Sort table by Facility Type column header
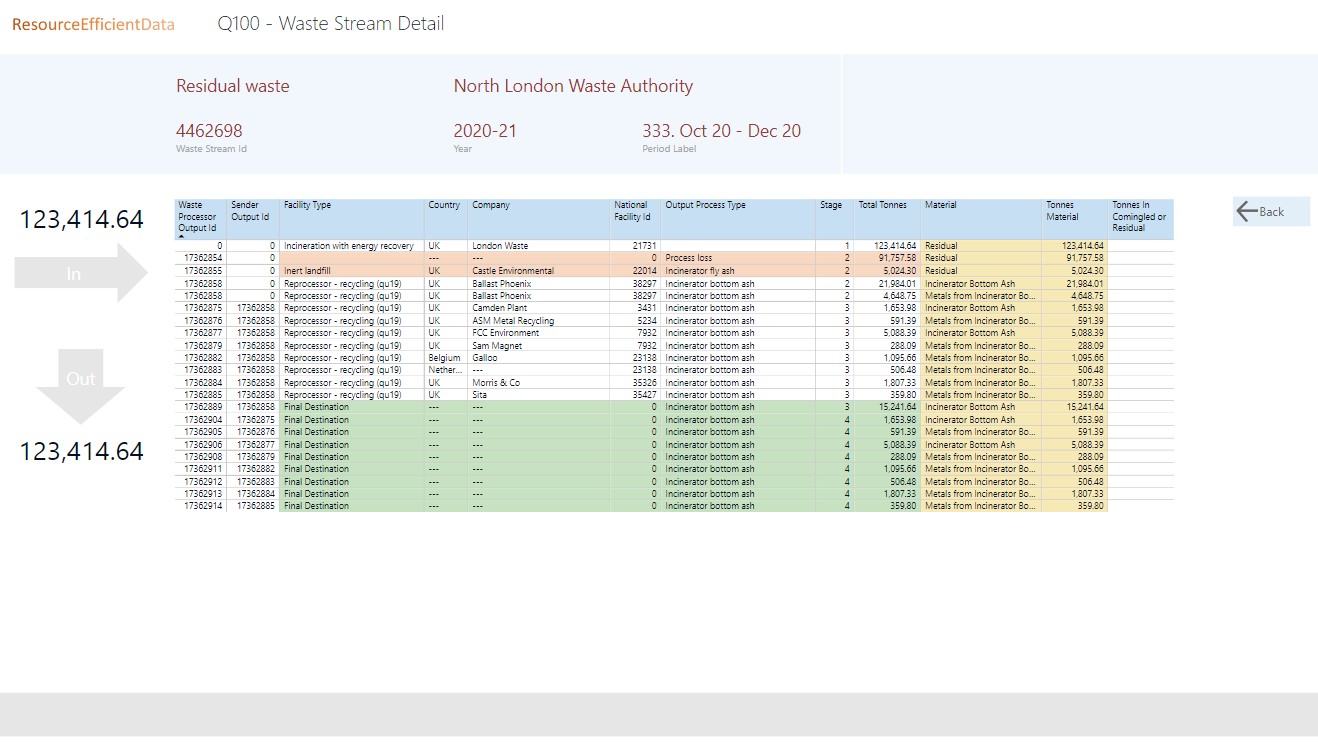The image size is (1318, 742). [x=308, y=205]
